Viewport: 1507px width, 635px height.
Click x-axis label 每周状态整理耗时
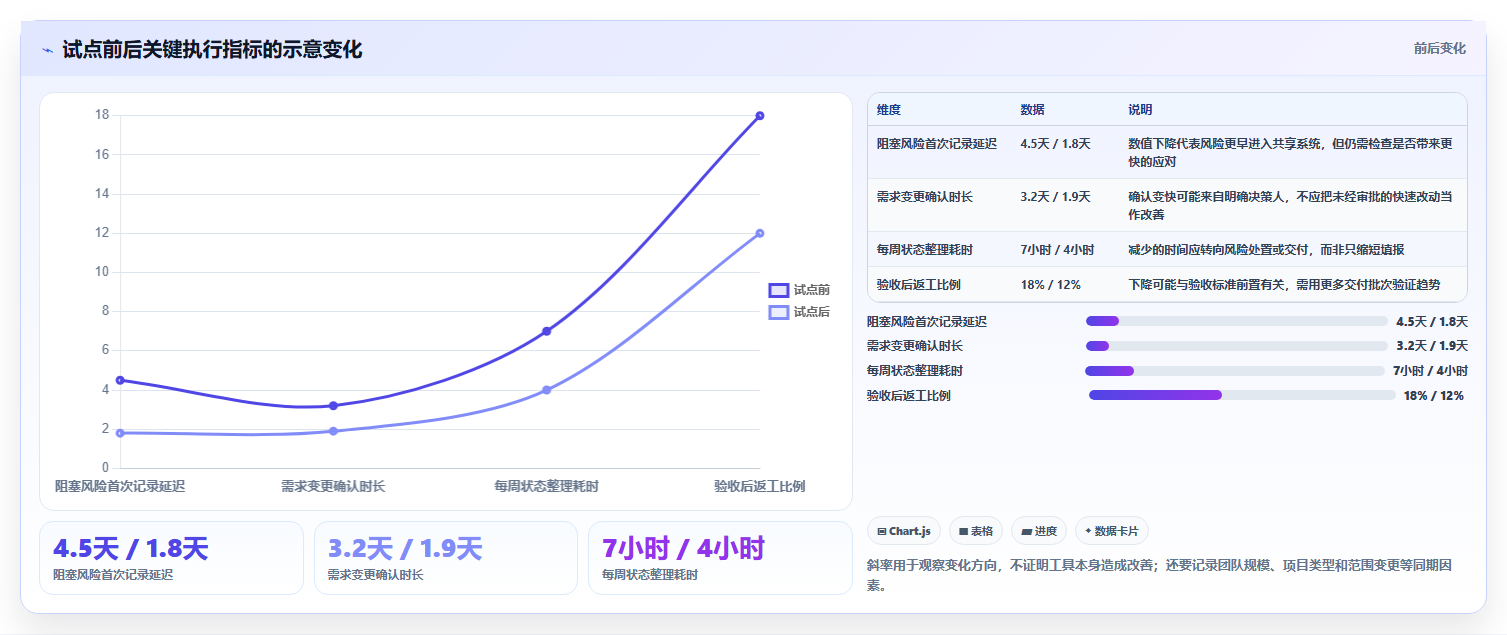pos(547,487)
